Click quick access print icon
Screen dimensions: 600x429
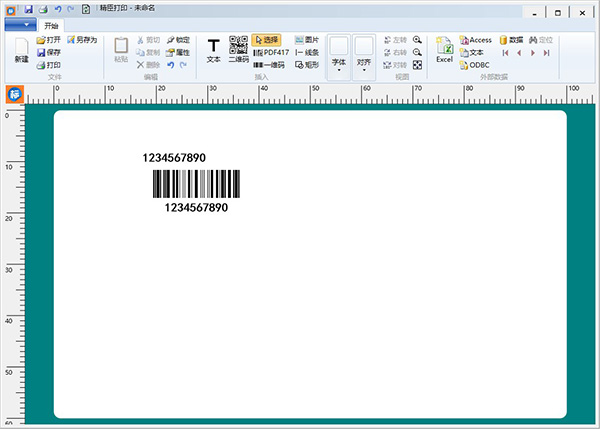point(43,9)
